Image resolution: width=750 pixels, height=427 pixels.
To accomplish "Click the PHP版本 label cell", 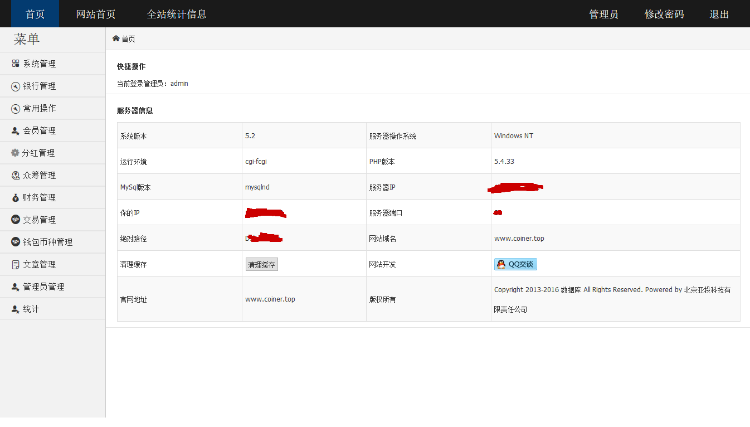I will click(x=429, y=161).
